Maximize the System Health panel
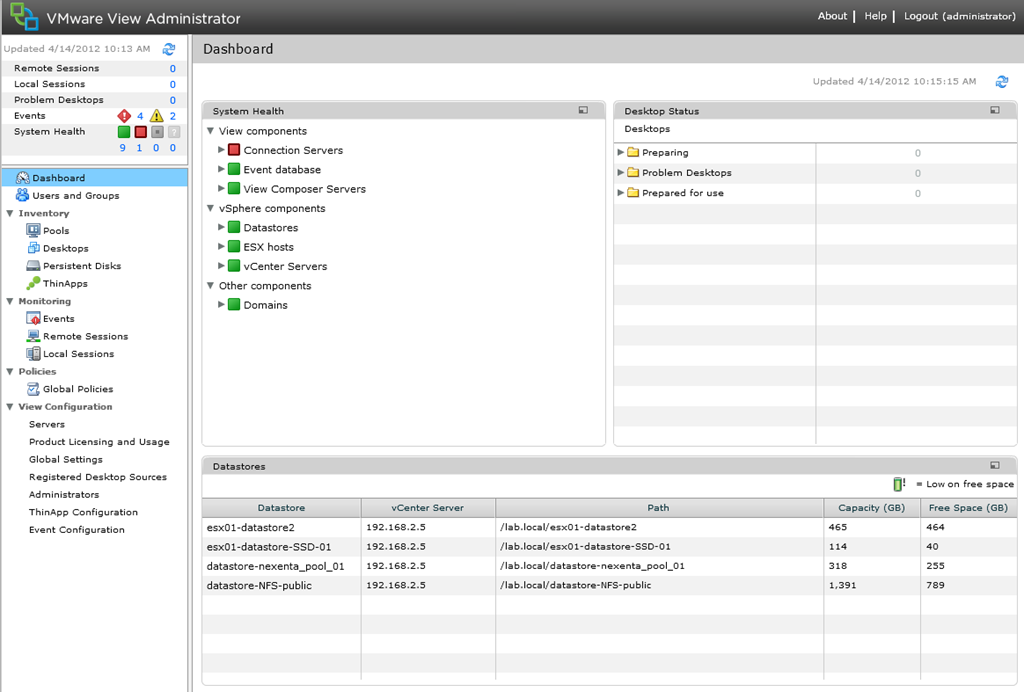The width and height of the screenshot is (1024, 692). 583,110
